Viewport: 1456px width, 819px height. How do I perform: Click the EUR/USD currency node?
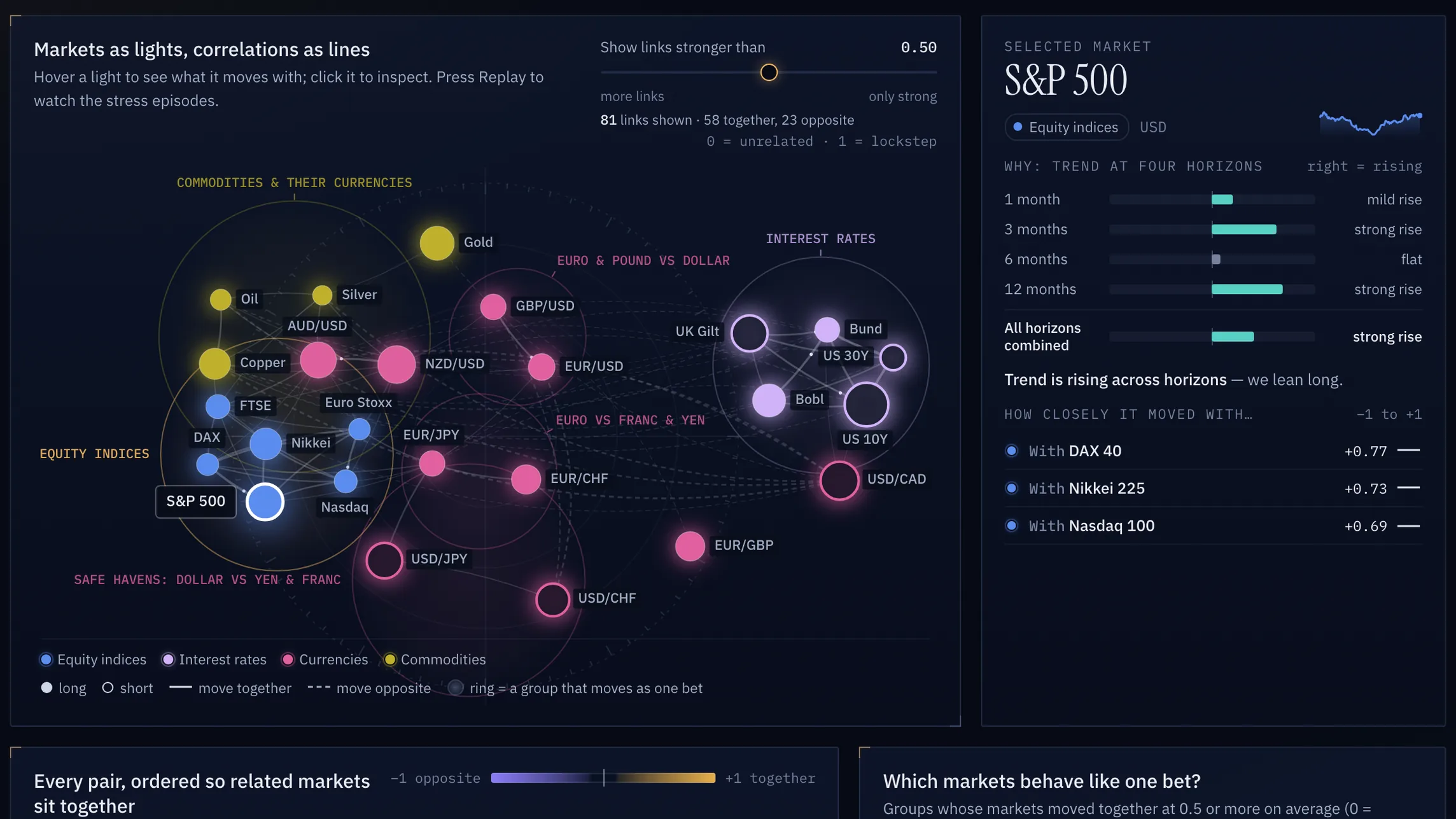(542, 367)
